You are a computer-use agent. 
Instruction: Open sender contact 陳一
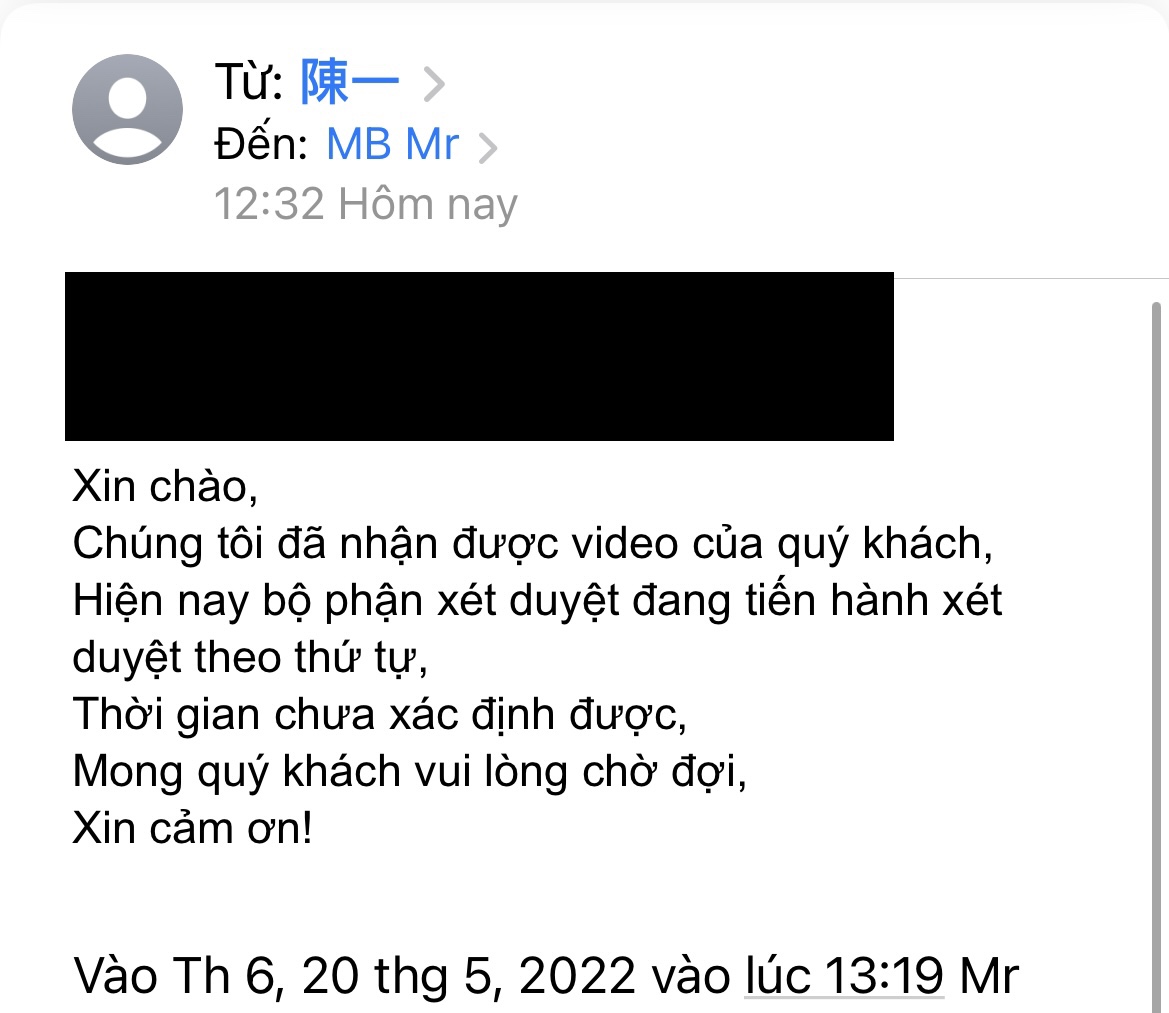[x=350, y=81]
